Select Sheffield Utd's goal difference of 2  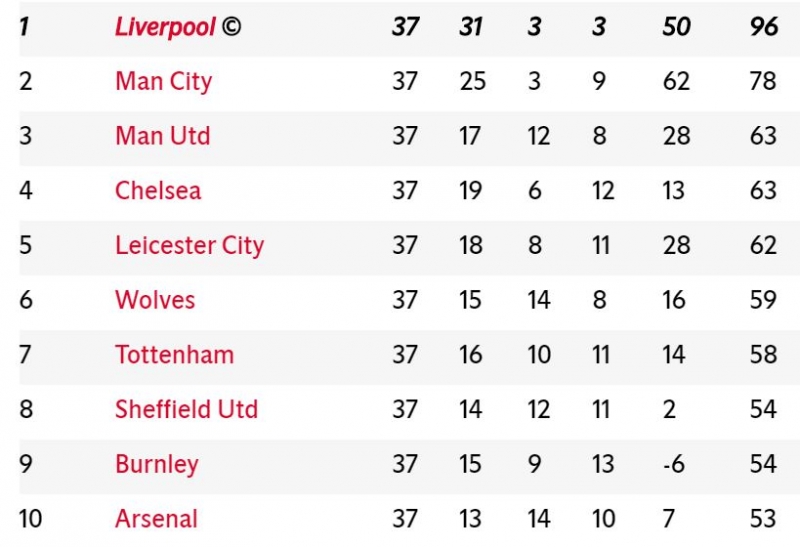click(x=669, y=409)
